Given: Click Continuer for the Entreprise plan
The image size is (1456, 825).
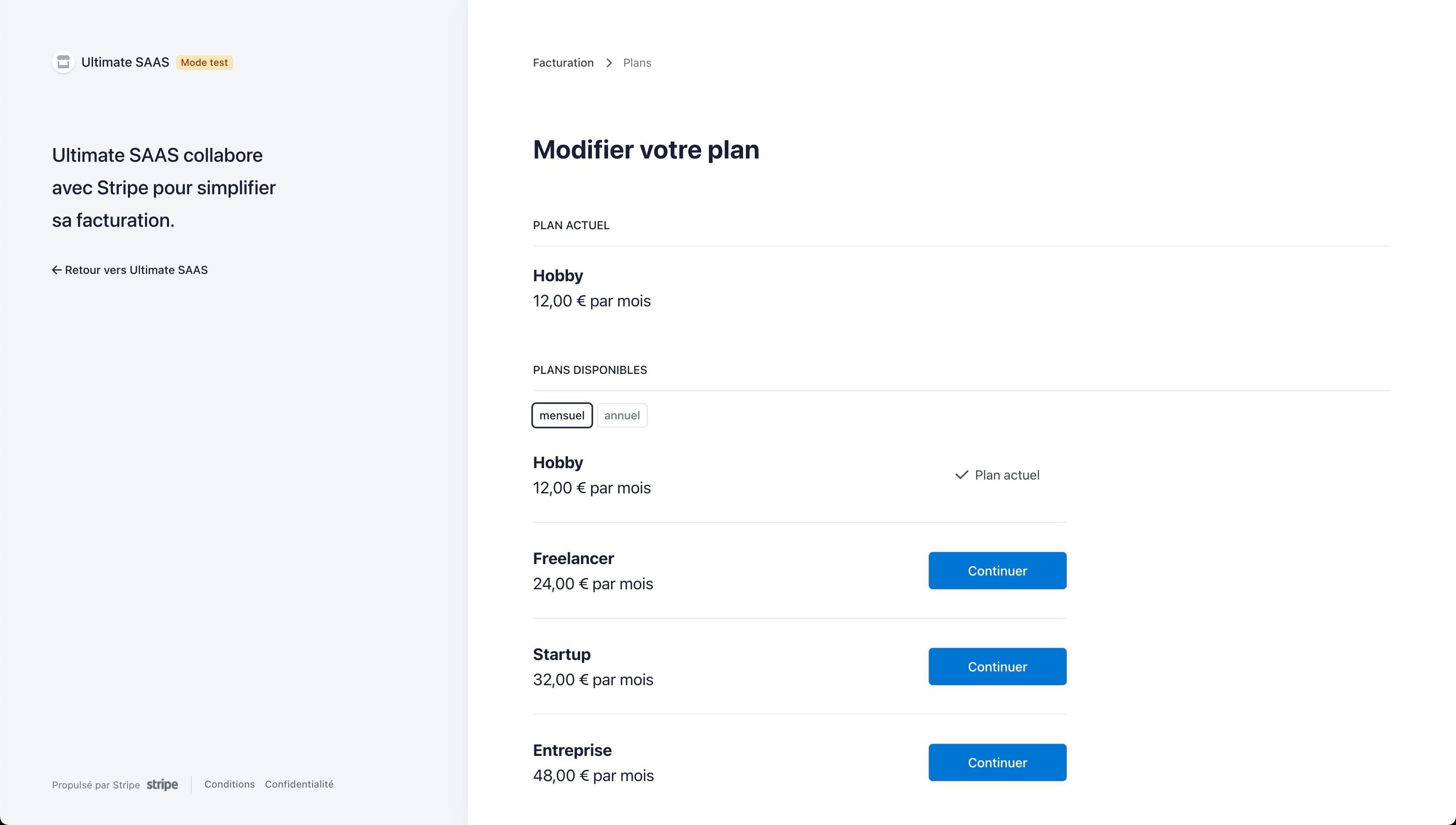Looking at the screenshot, I should pos(997,762).
